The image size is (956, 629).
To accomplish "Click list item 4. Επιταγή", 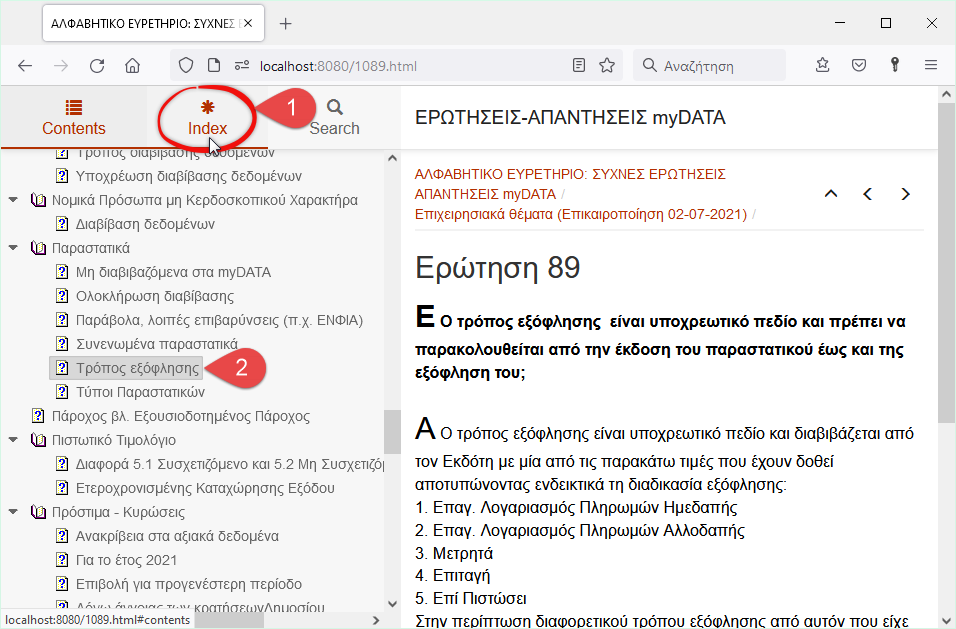I will click(x=452, y=575).
